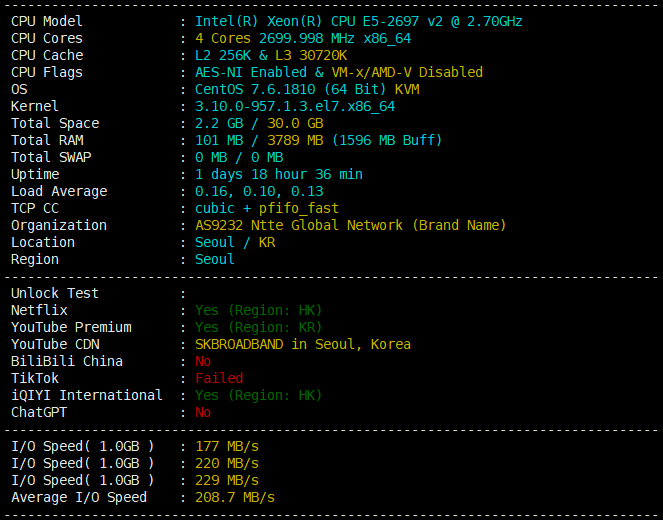This screenshot has width=663, height=520.
Task: Select the 'Average I/O Speed' label
Action: tap(79, 497)
